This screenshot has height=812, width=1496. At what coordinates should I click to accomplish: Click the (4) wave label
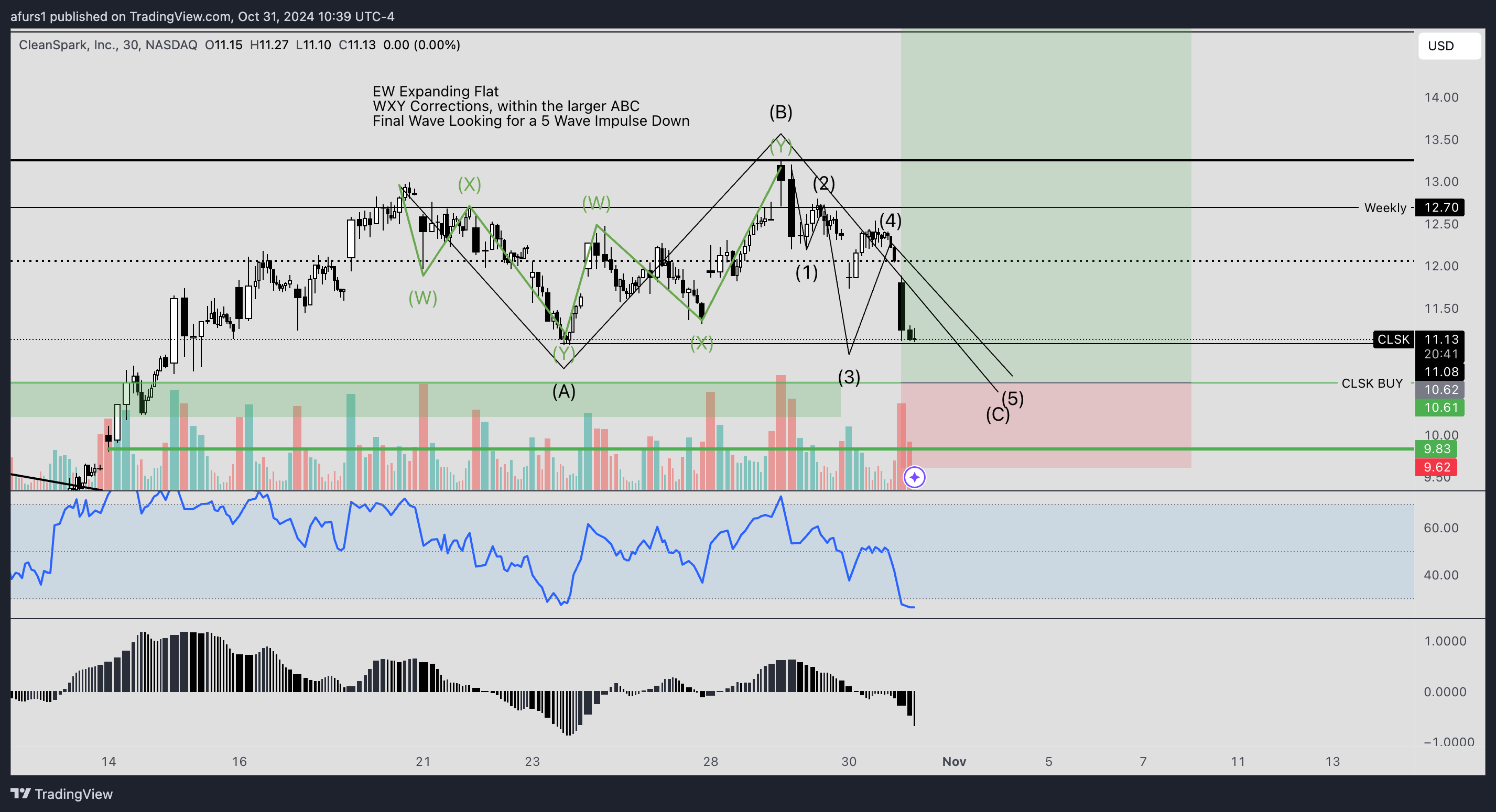890,221
